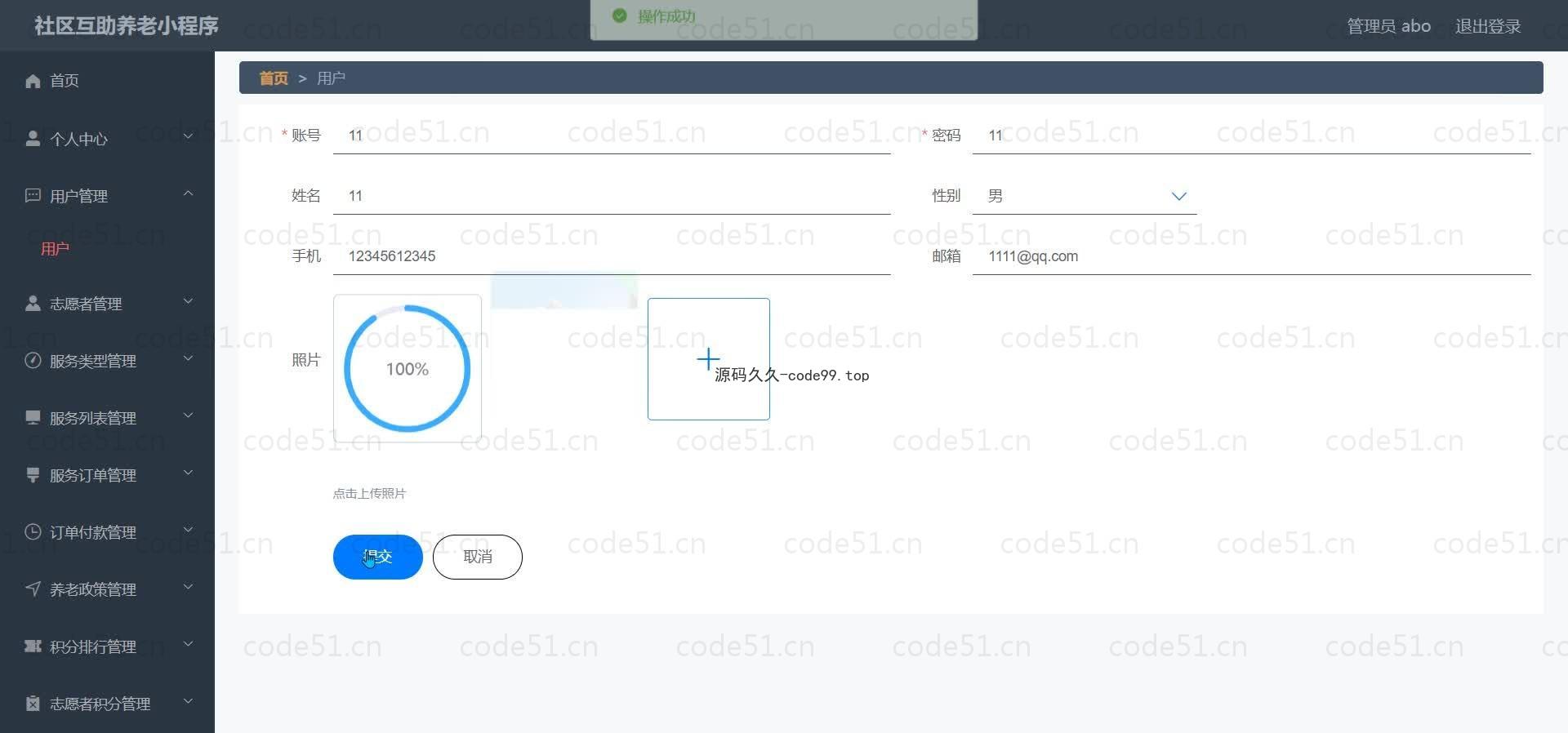
Task: Click the compass icon next to 服务类型管理
Action: [x=33, y=361]
